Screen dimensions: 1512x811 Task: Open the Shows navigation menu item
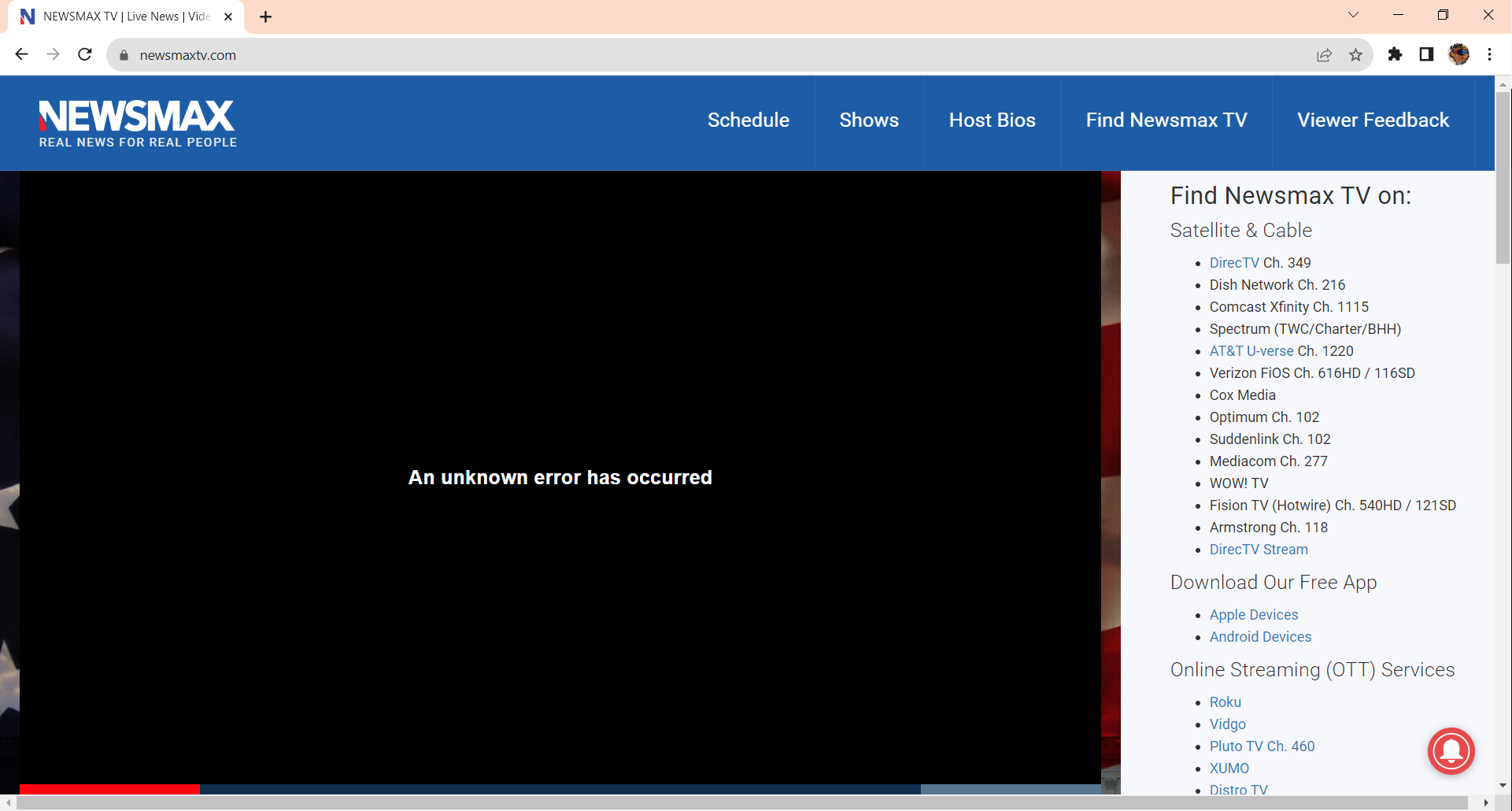[x=869, y=120]
